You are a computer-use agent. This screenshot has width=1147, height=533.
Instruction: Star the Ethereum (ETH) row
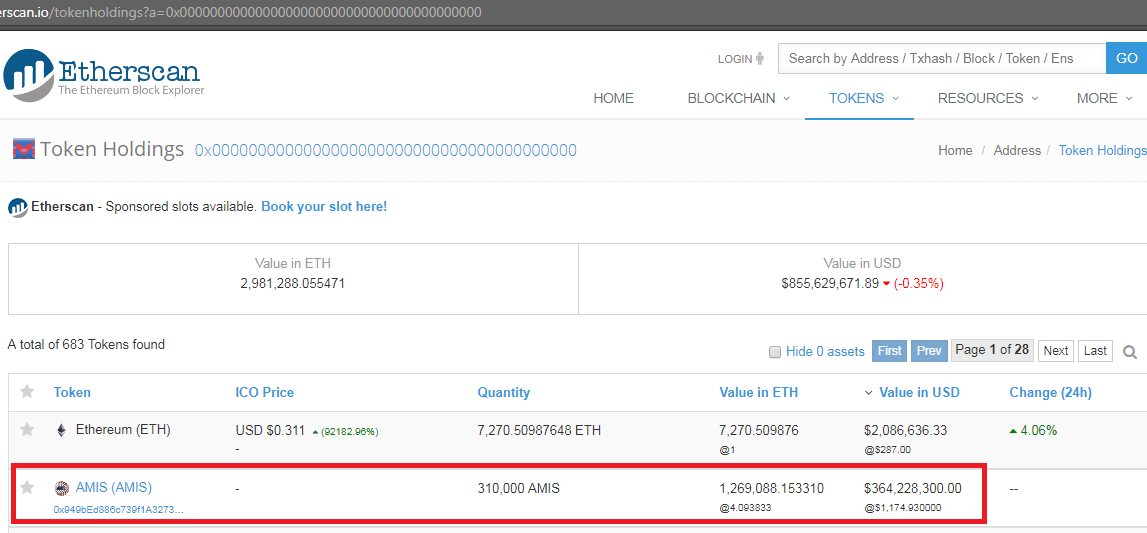(27, 429)
